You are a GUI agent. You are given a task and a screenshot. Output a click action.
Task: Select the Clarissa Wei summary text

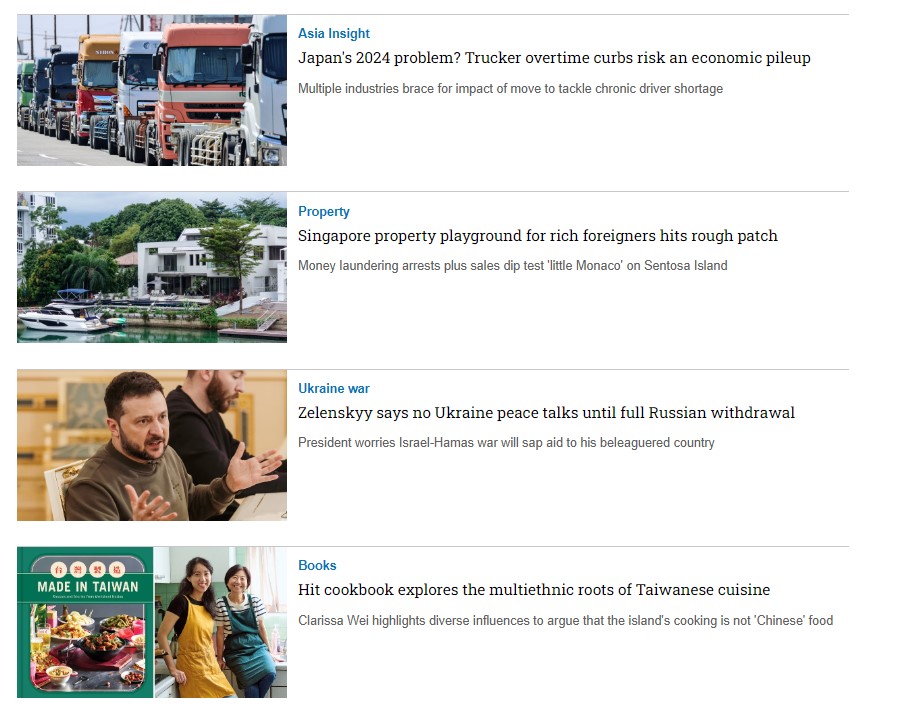[566, 620]
